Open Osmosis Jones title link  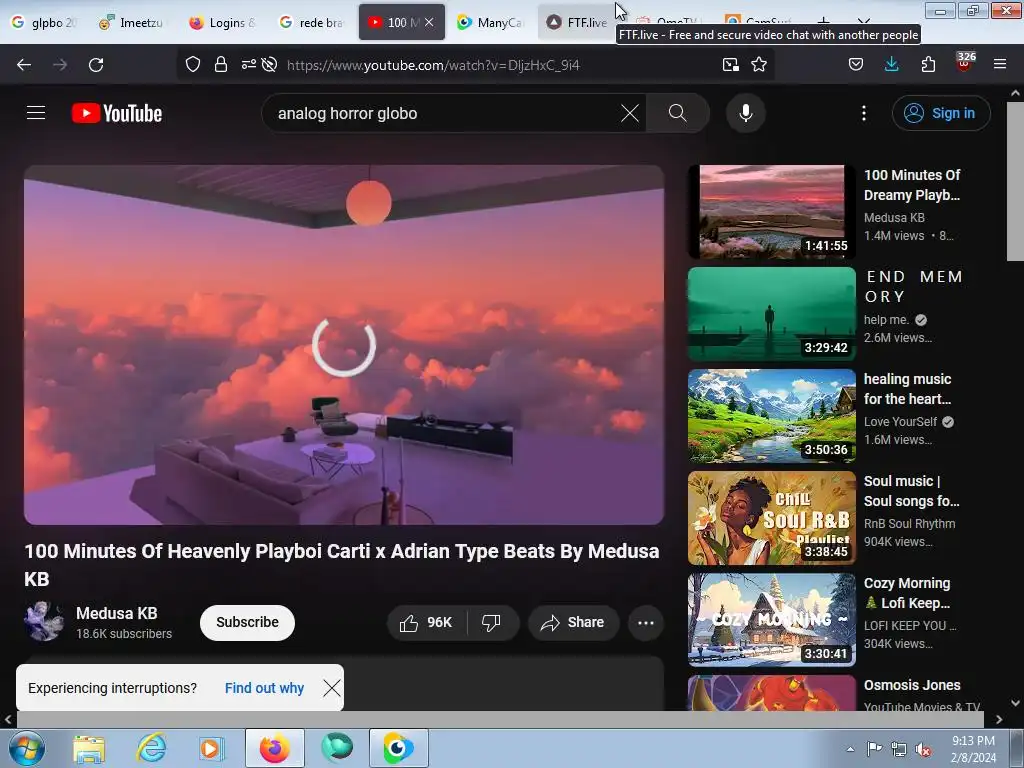[912, 685]
